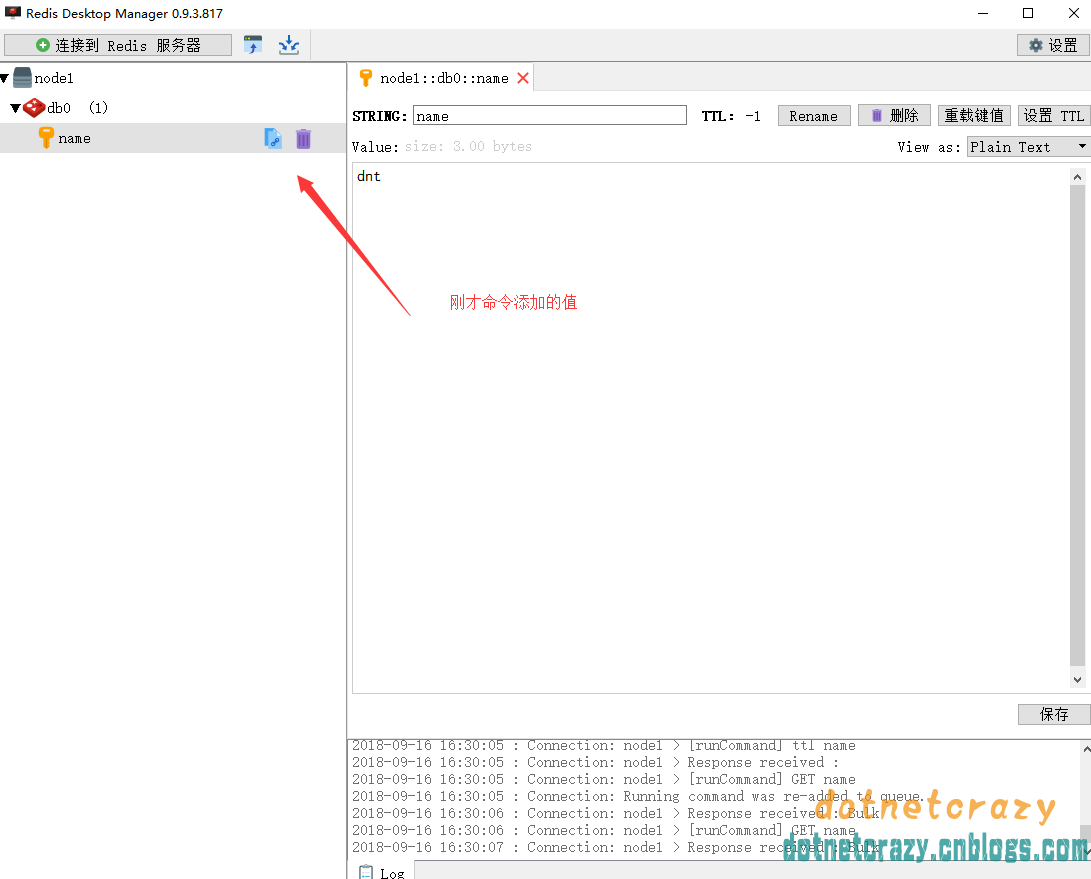Click the trash icon beside name key
Viewport: 1091px width, 879px height.
click(303, 138)
